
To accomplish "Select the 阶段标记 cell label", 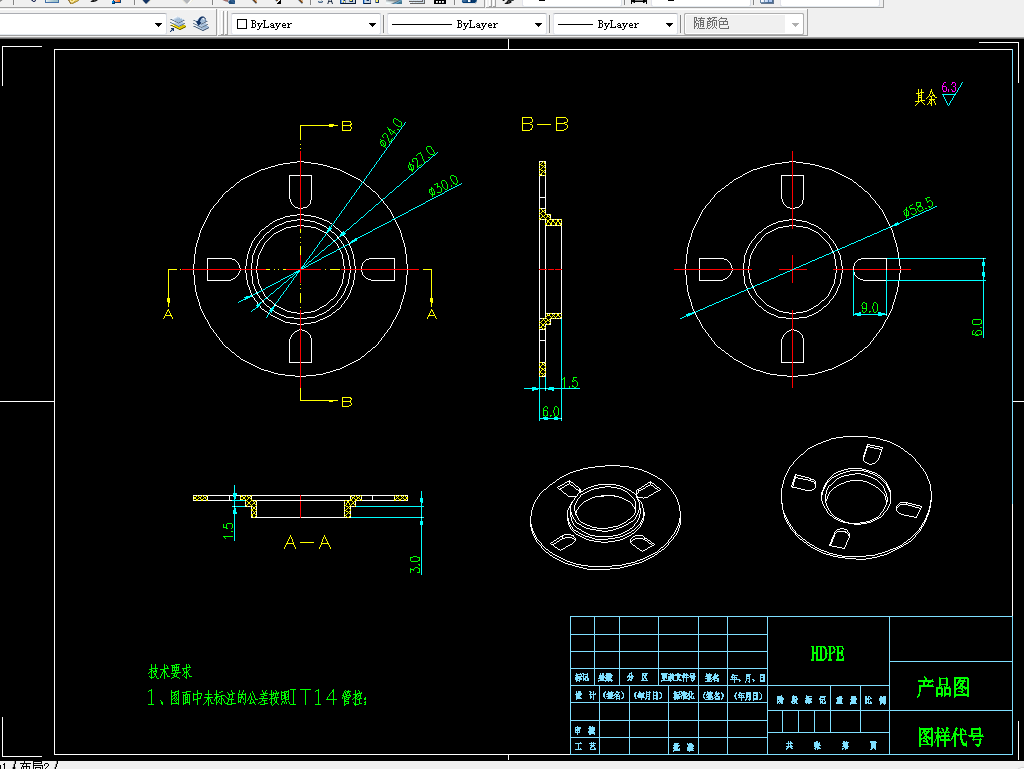I will (x=801, y=700).
